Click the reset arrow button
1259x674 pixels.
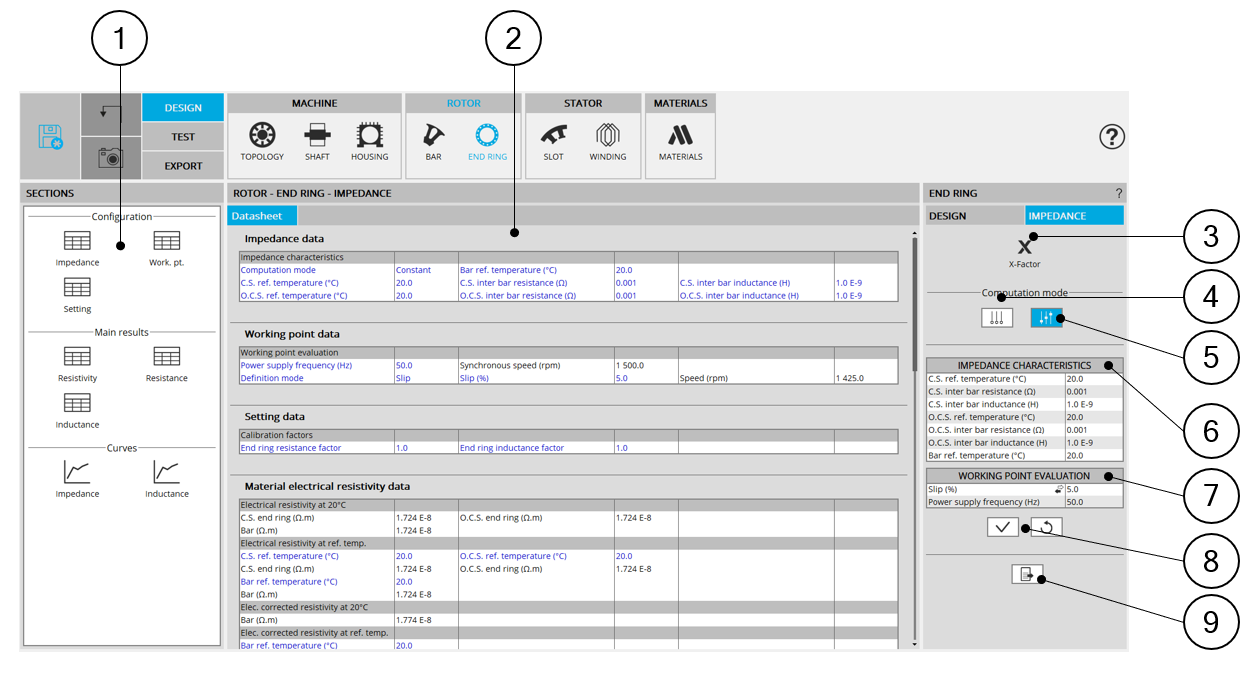pos(1046,527)
